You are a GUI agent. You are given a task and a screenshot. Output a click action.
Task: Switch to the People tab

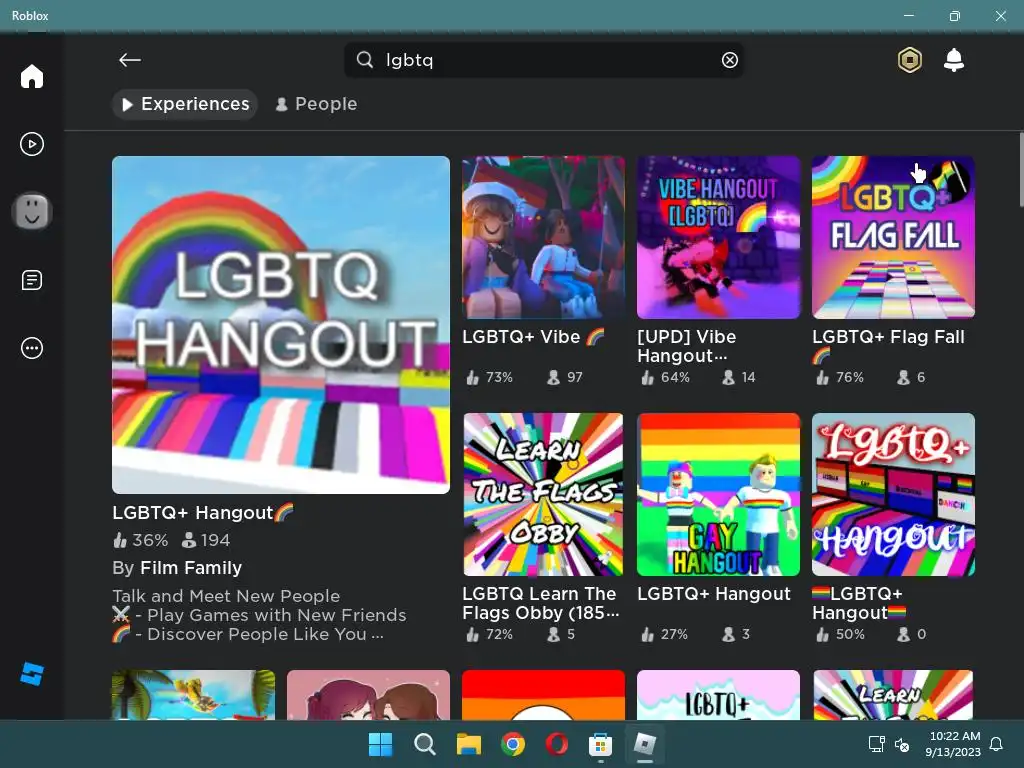[316, 104]
